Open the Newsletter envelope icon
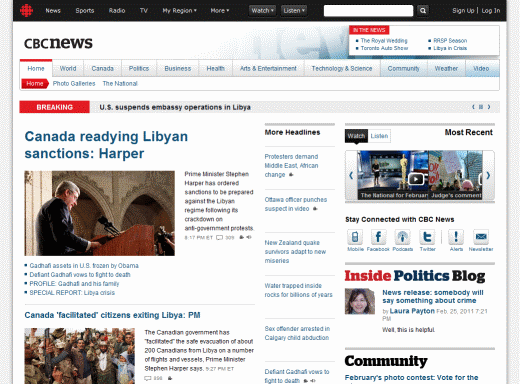The width and height of the screenshot is (520, 384). (481, 237)
